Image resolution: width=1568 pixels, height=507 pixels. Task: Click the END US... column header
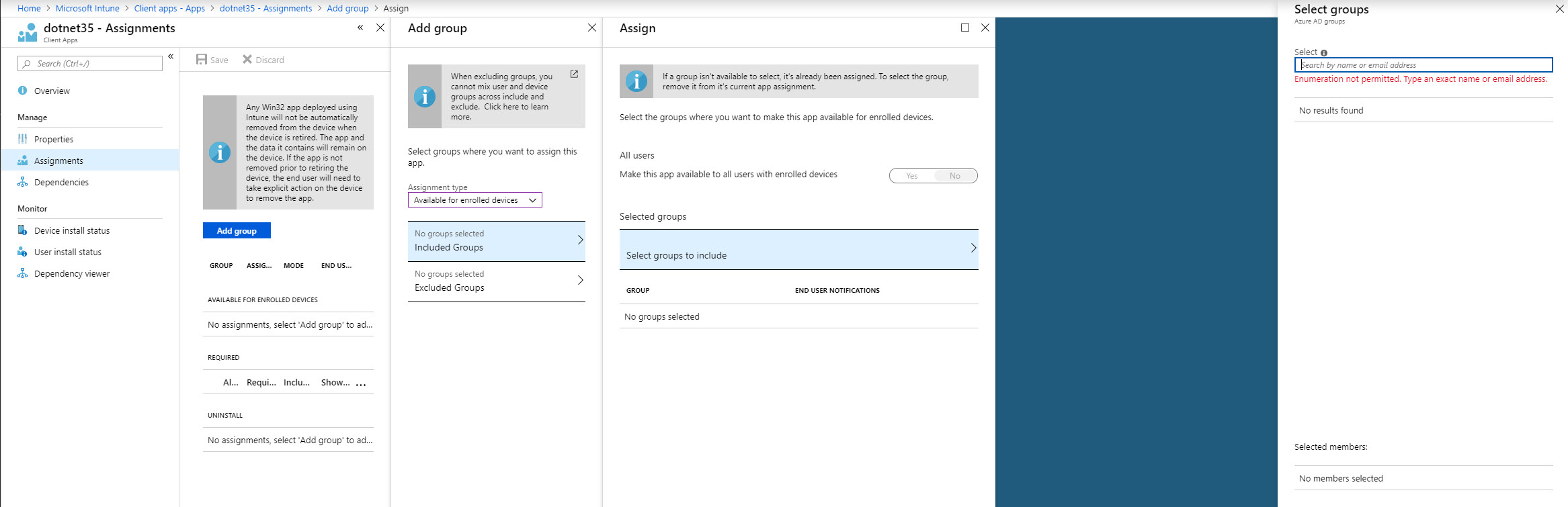pyautogui.click(x=336, y=266)
